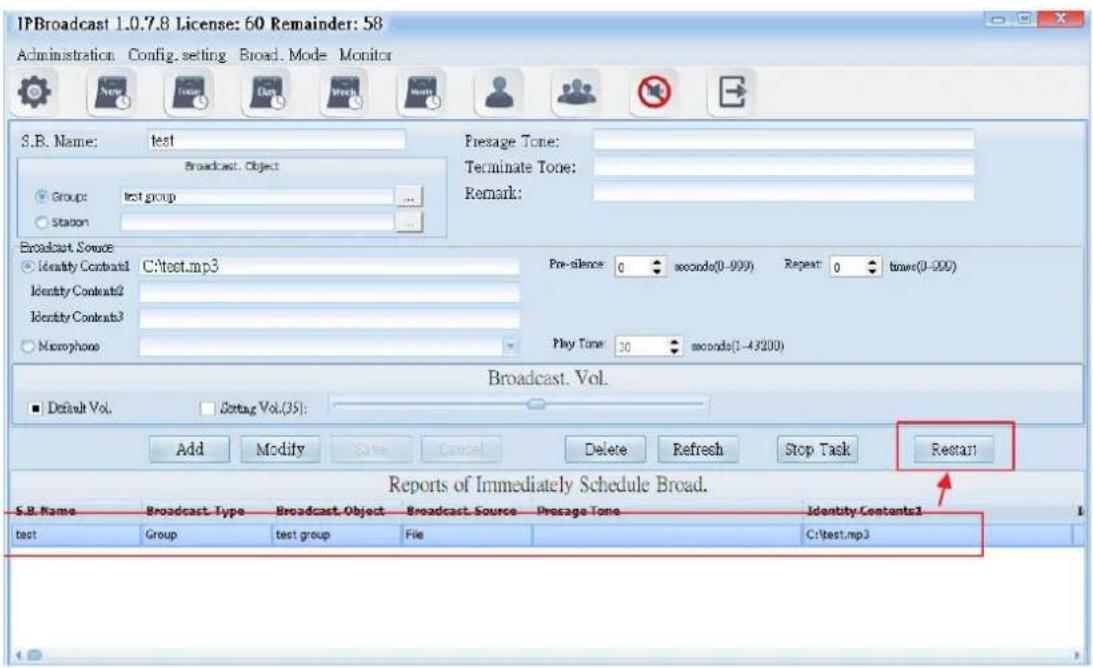Open the Month schedule calendar icon

click(x=423, y=92)
